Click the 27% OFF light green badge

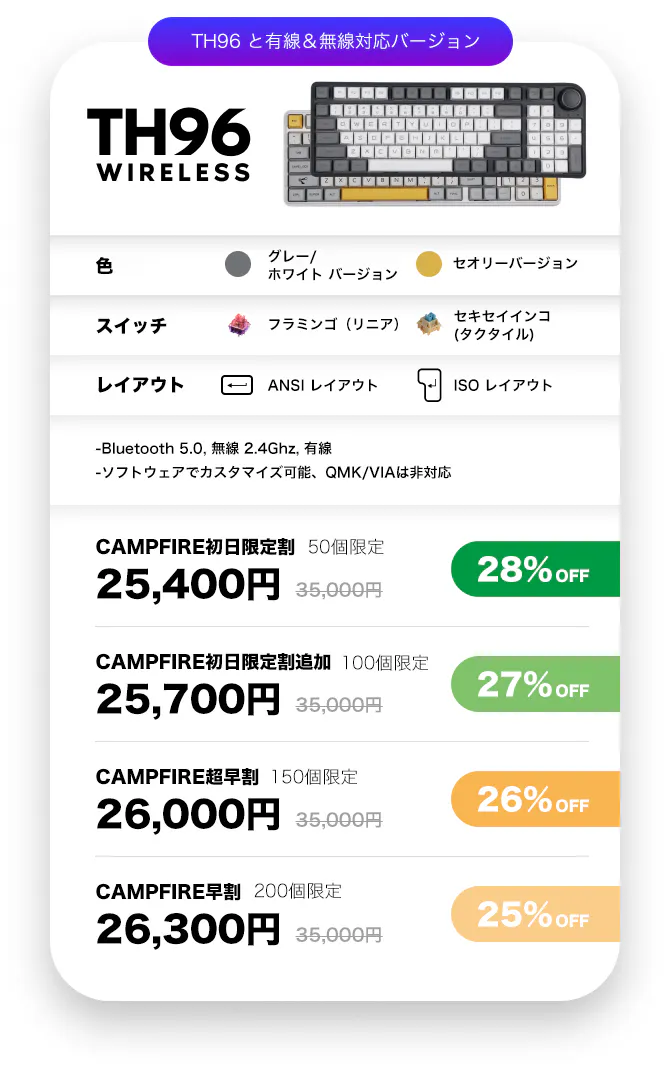535,684
